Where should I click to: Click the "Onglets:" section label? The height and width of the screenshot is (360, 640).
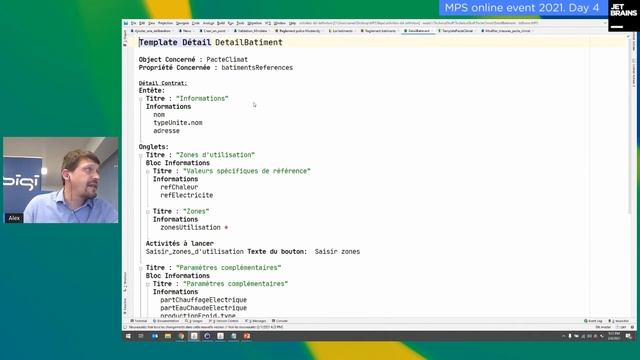tap(153, 147)
